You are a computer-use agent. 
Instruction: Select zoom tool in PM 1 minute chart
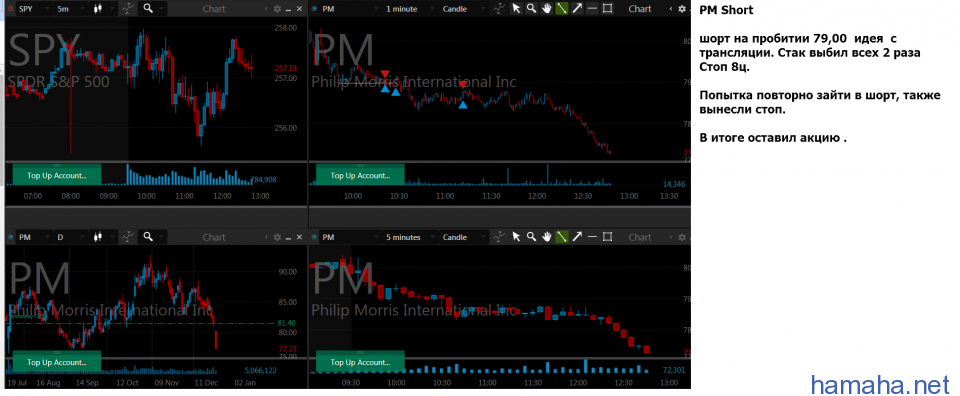pyautogui.click(x=531, y=9)
